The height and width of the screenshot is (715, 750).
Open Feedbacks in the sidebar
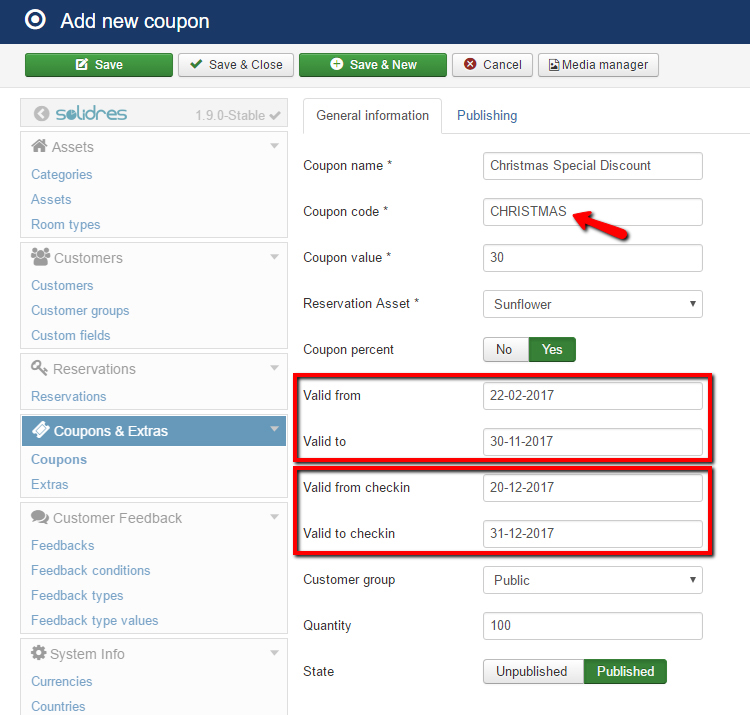point(63,546)
